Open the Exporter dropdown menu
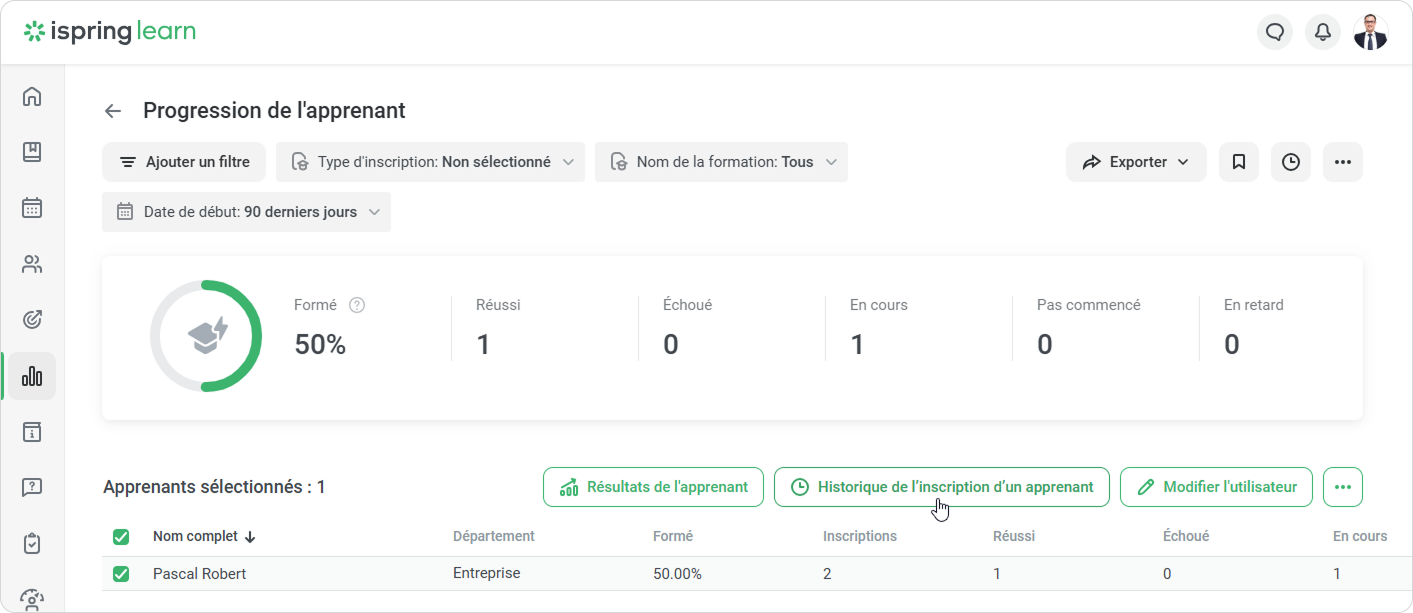Image resolution: width=1413 pixels, height=613 pixels. click(1136, 162)
